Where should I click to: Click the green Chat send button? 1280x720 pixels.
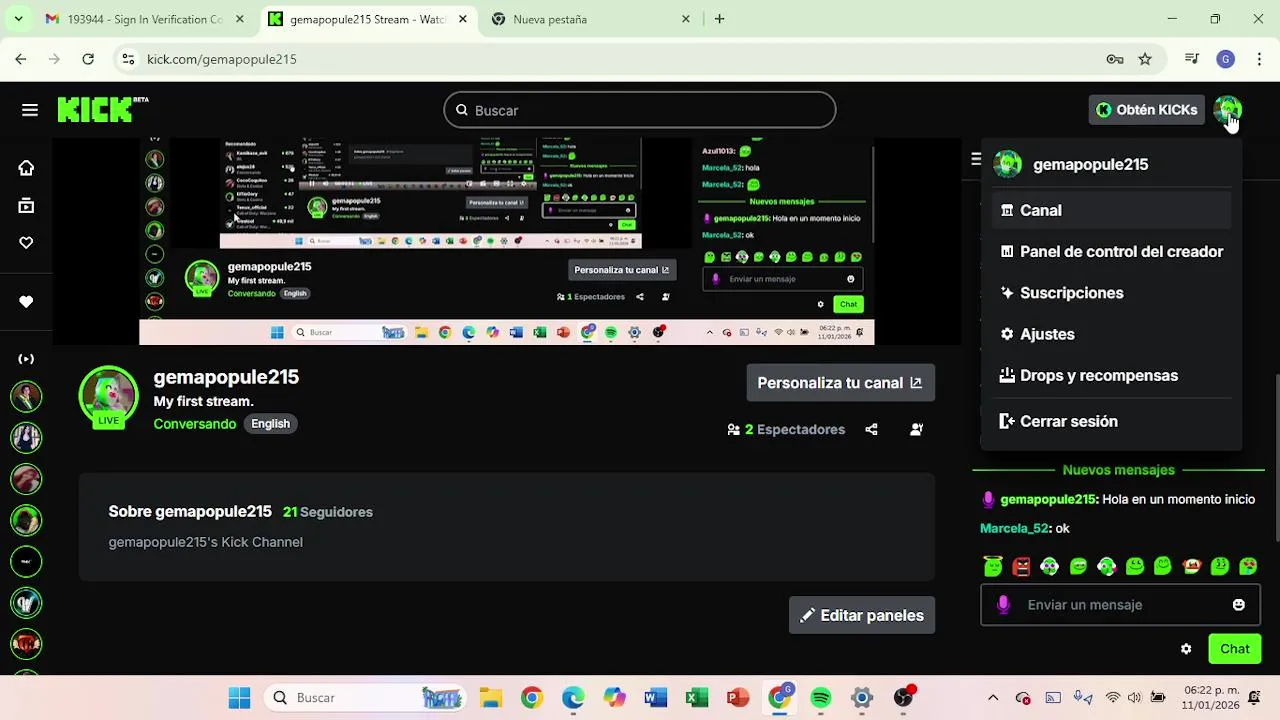coord(1234,649)
